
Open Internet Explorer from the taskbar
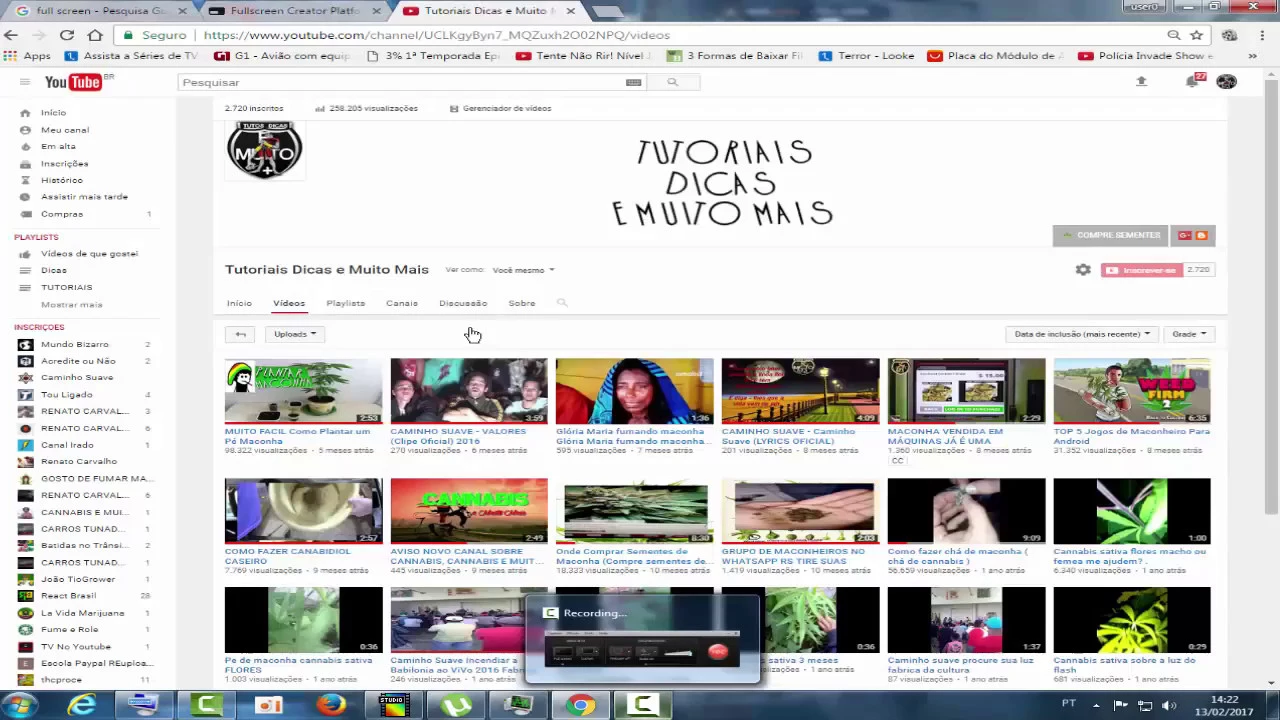click(x=81, y=705)
